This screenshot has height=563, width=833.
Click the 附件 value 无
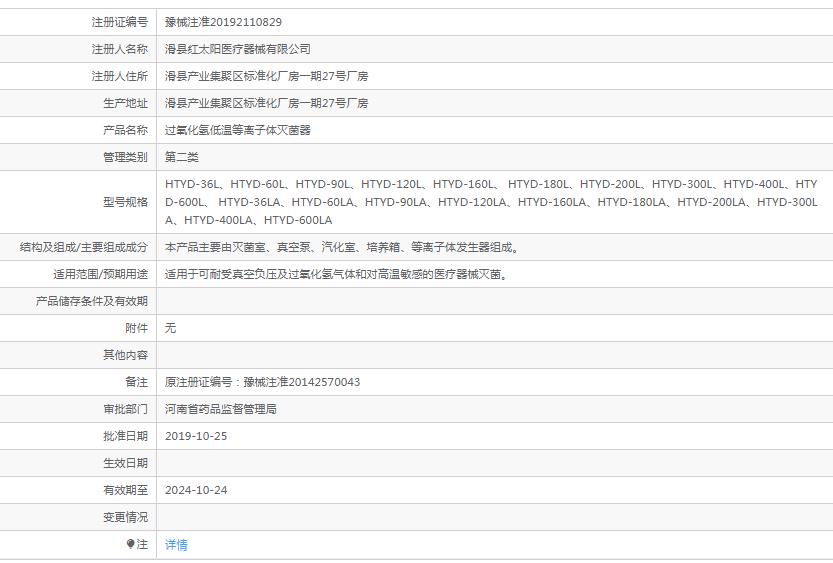point(171,328)
